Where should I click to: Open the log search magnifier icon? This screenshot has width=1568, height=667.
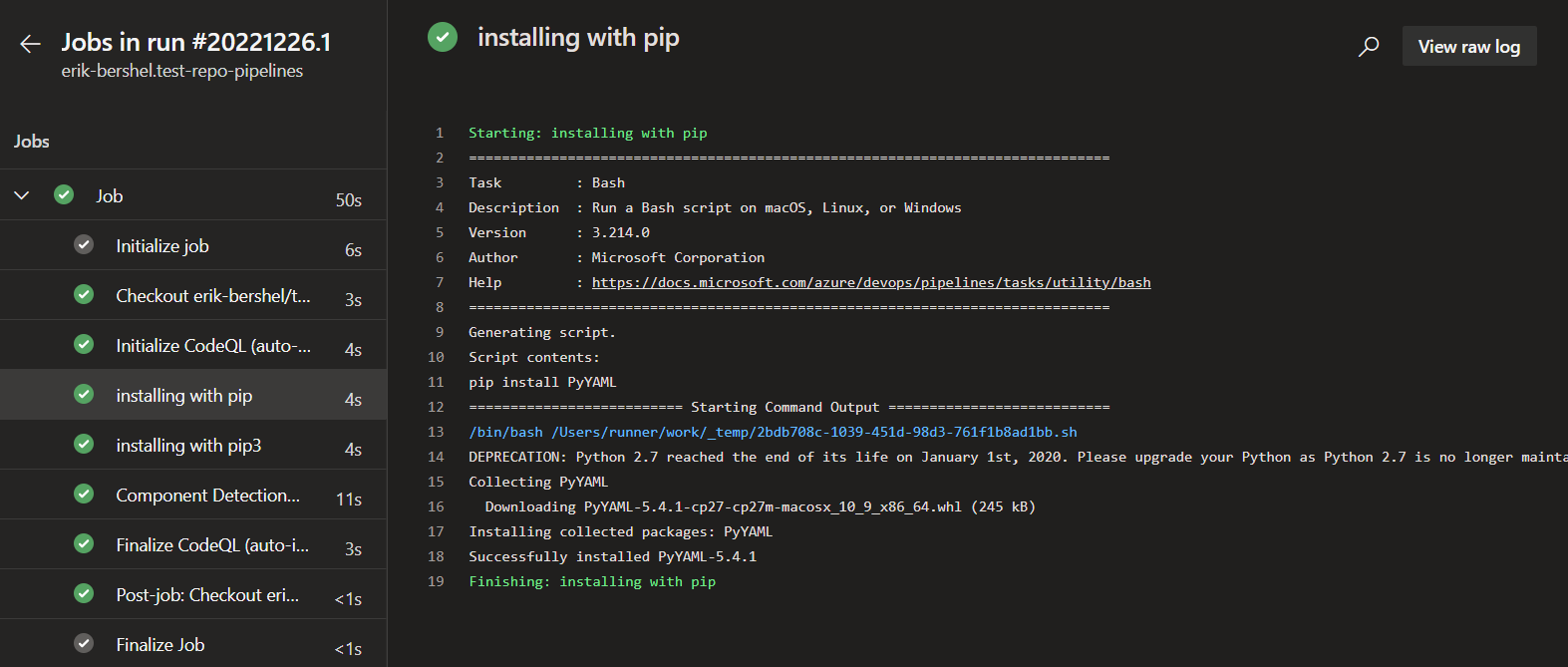(x=1369, y=47)
